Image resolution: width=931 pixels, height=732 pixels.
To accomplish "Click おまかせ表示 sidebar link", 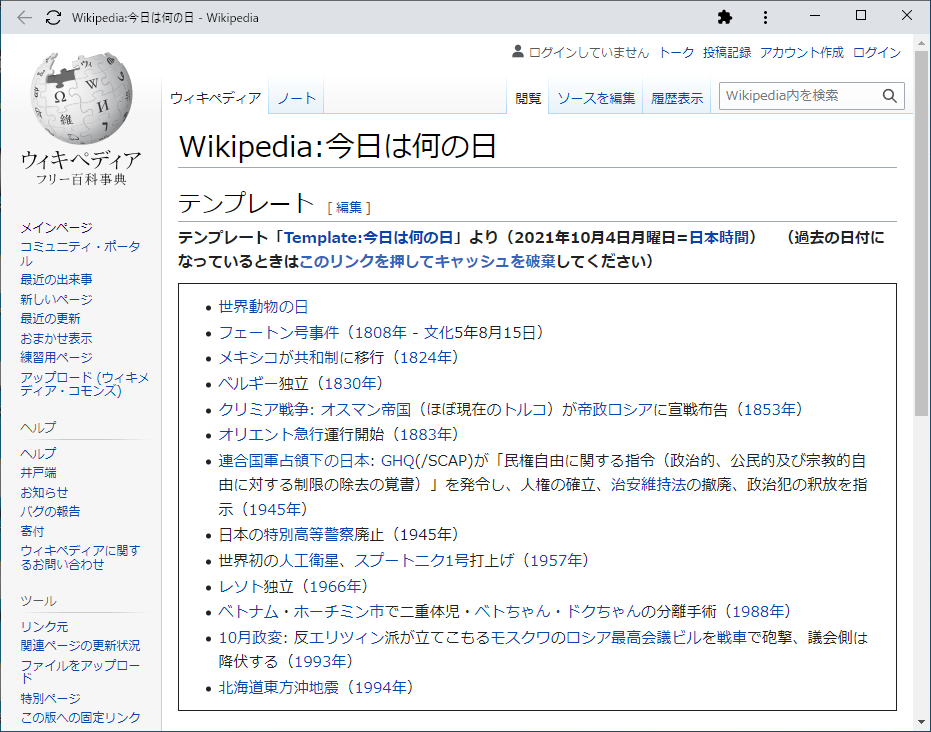I will [56, 338].
